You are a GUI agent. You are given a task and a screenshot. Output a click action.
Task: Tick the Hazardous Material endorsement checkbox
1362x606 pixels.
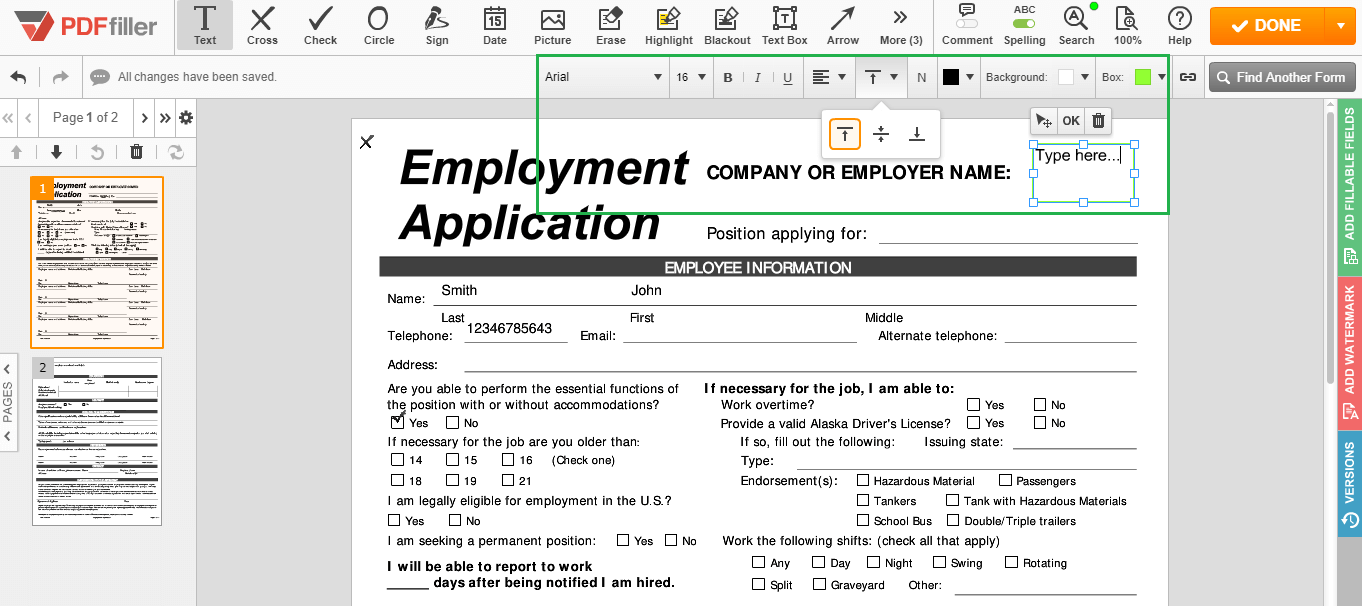(x=863, y=481)
